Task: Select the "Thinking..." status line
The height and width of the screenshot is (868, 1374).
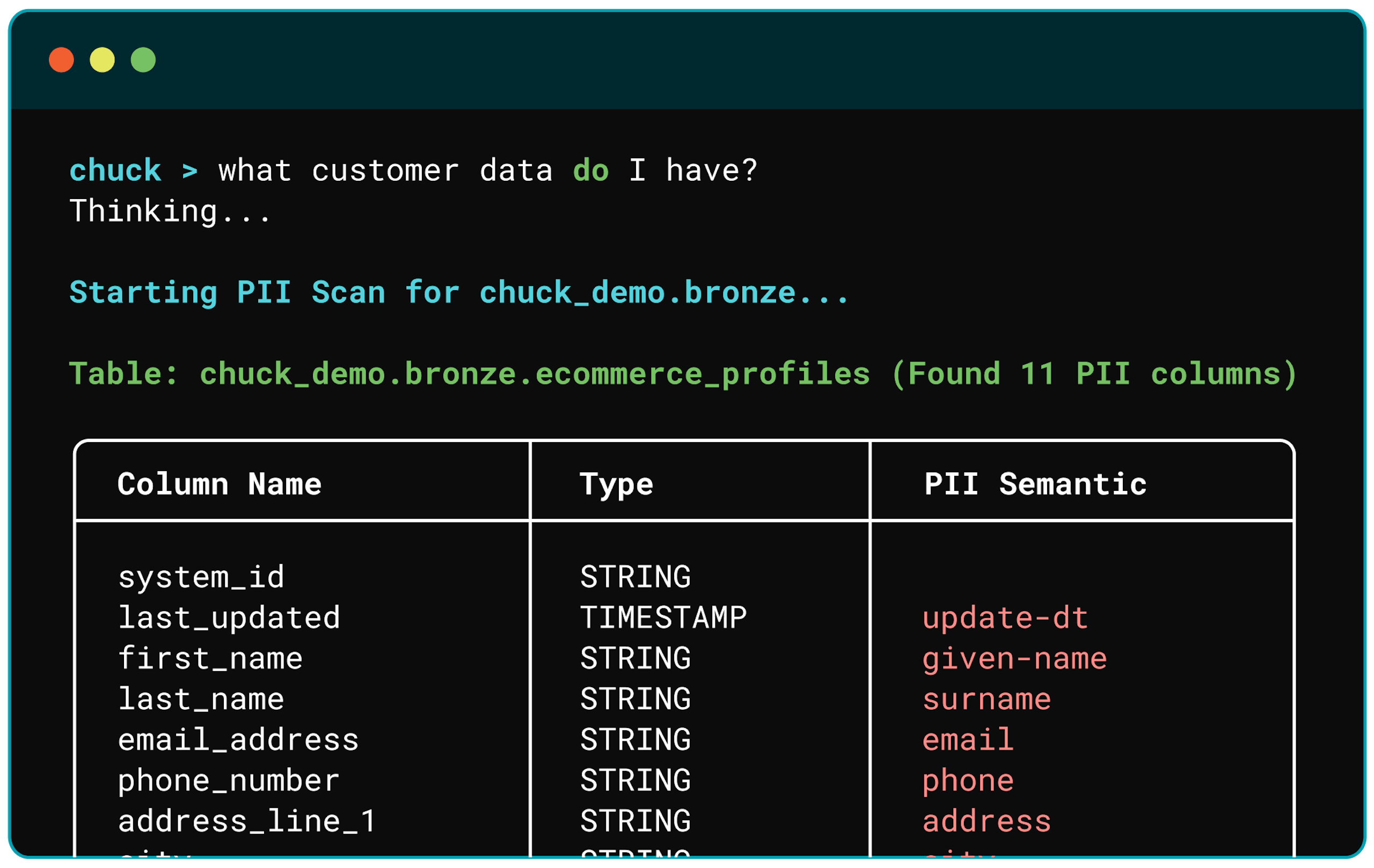Action: [x=170, y=211]
